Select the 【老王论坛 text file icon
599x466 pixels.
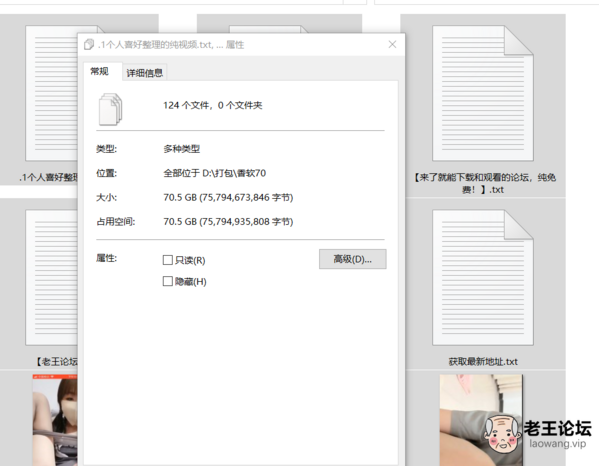coord(52,277)
